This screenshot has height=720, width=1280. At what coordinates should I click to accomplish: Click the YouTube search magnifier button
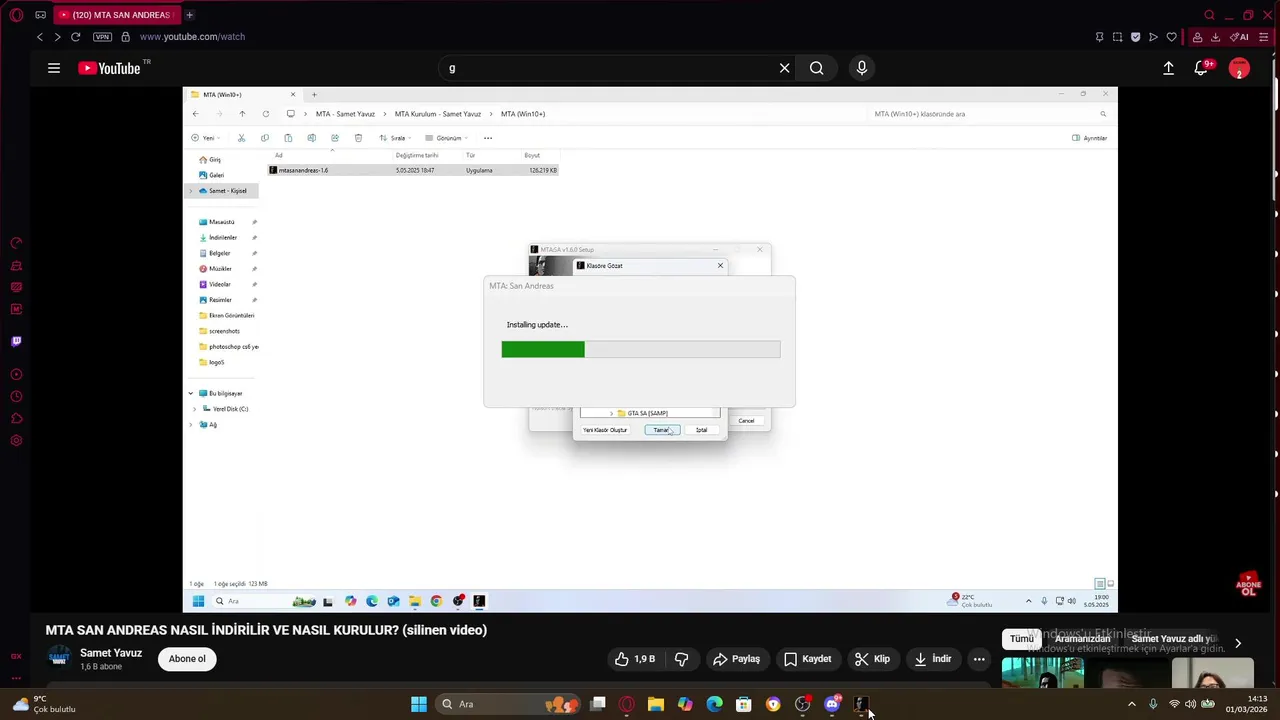[x=817, y=68]
